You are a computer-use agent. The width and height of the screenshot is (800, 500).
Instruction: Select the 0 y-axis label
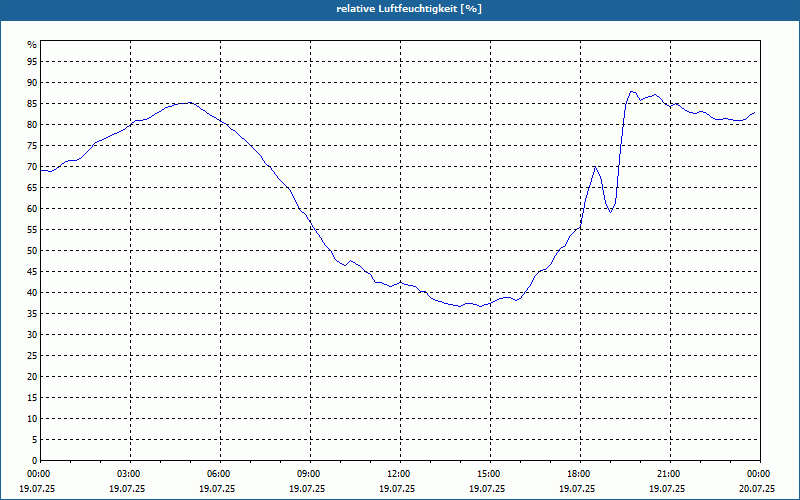point(34,461)
